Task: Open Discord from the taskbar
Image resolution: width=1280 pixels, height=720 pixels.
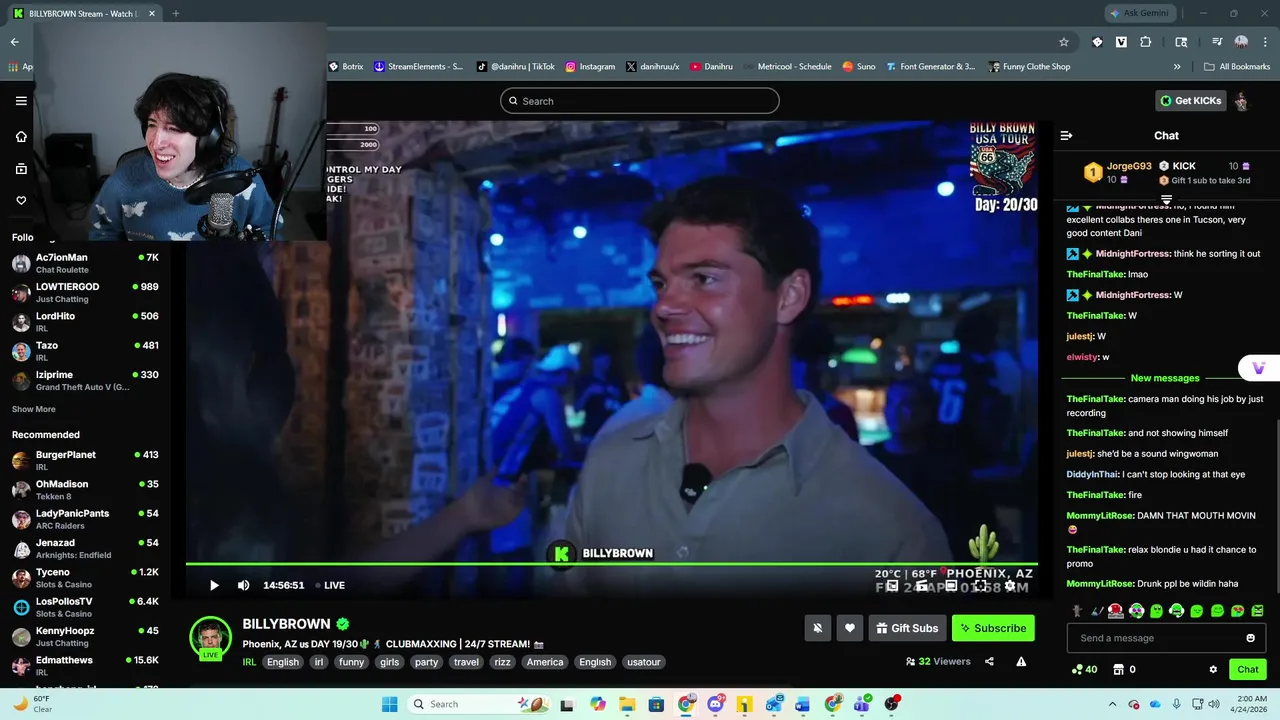Action: (715, 704)
